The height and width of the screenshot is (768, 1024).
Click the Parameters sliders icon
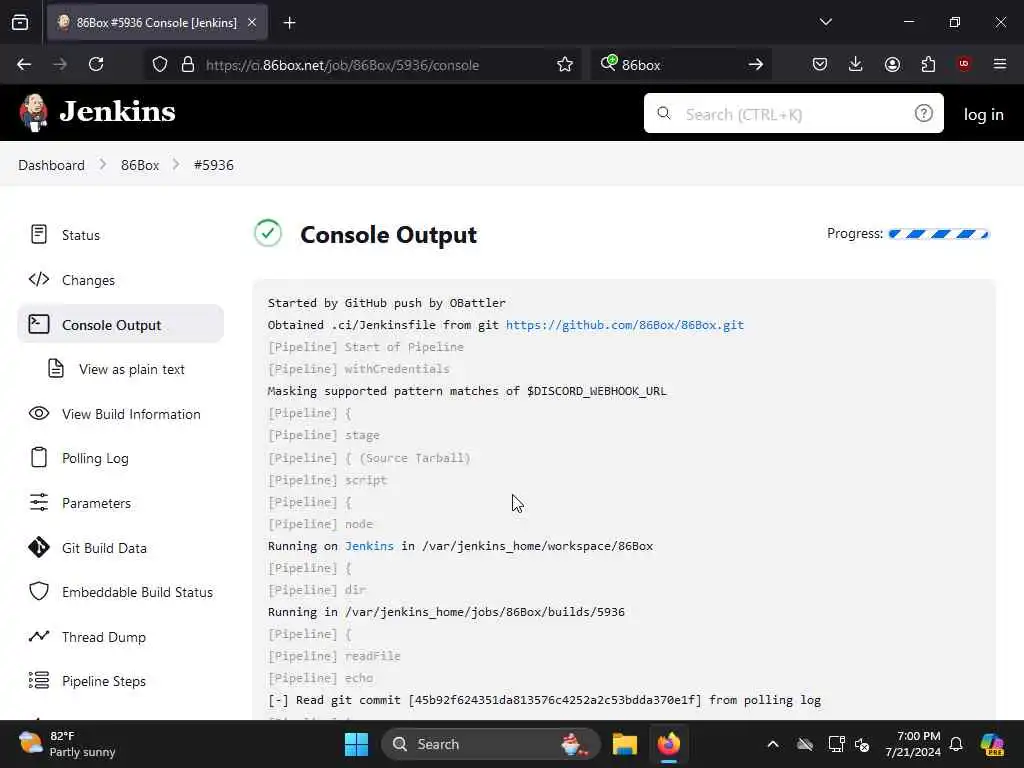(x=39, y=502)
